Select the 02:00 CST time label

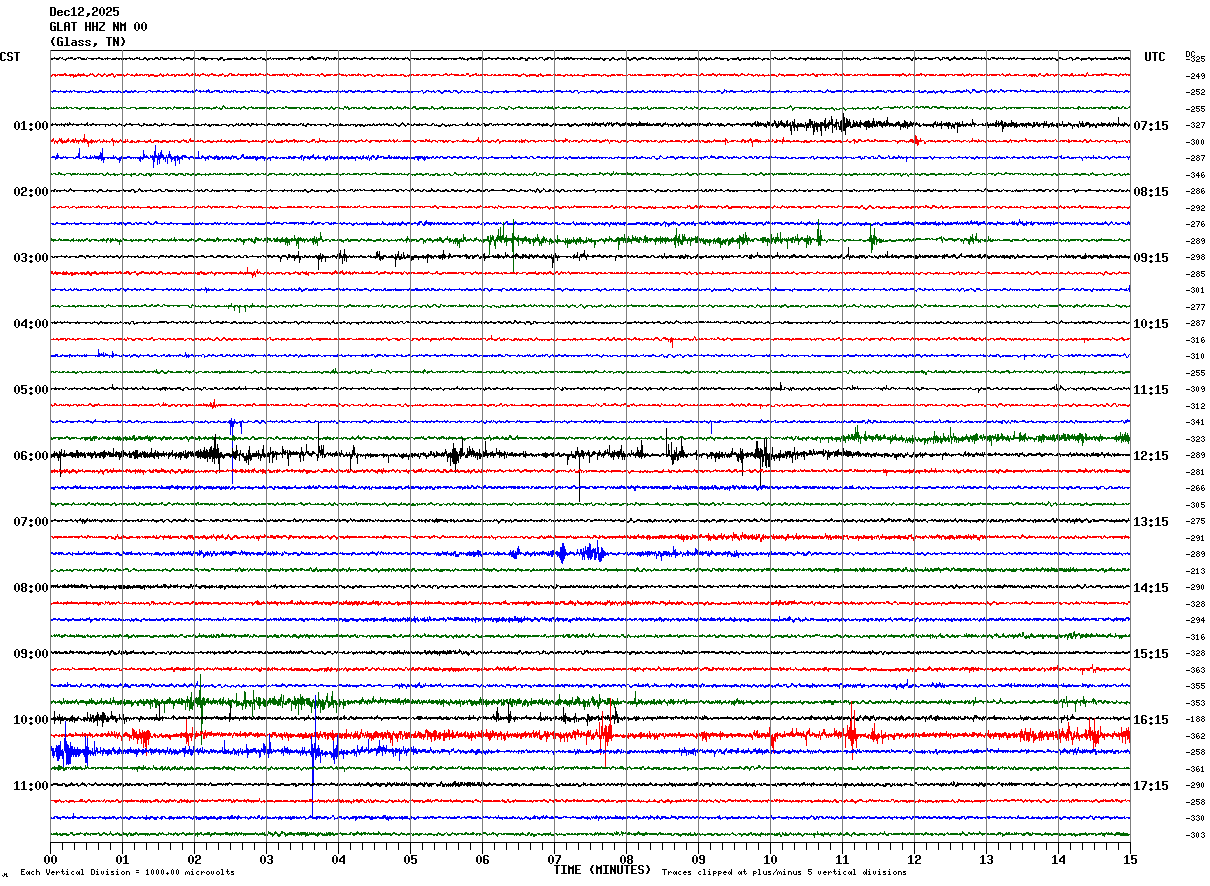coord(31,192)
